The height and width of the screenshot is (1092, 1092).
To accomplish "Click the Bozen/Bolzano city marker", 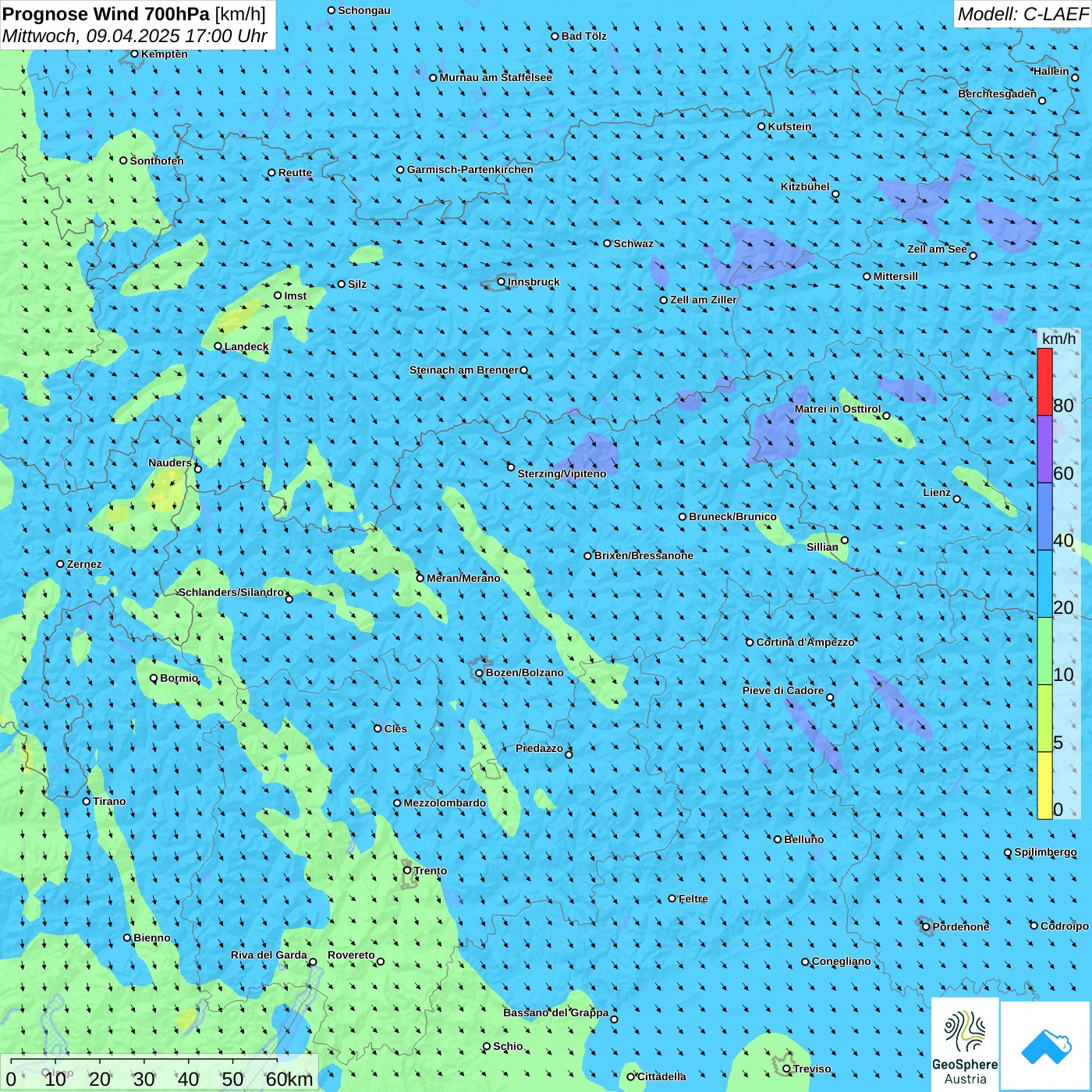I will coord(480,673).
